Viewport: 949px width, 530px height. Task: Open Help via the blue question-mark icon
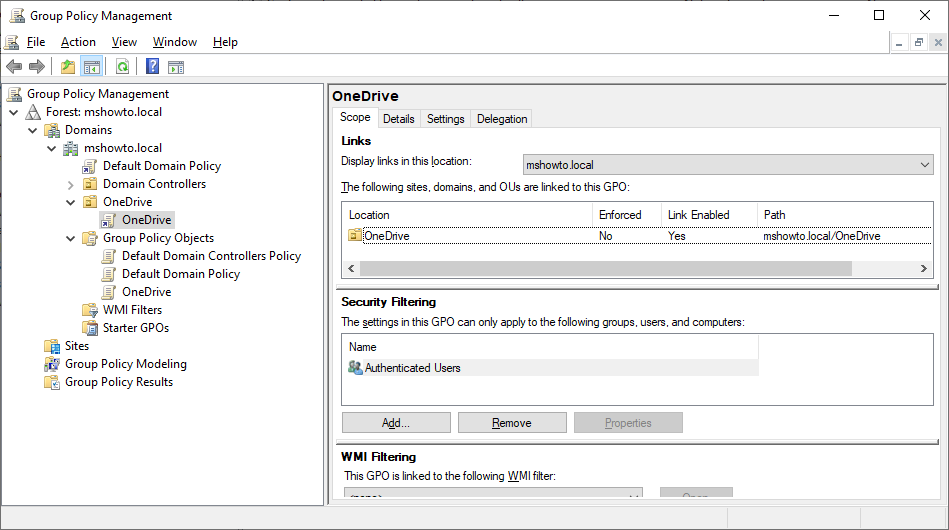153,66
